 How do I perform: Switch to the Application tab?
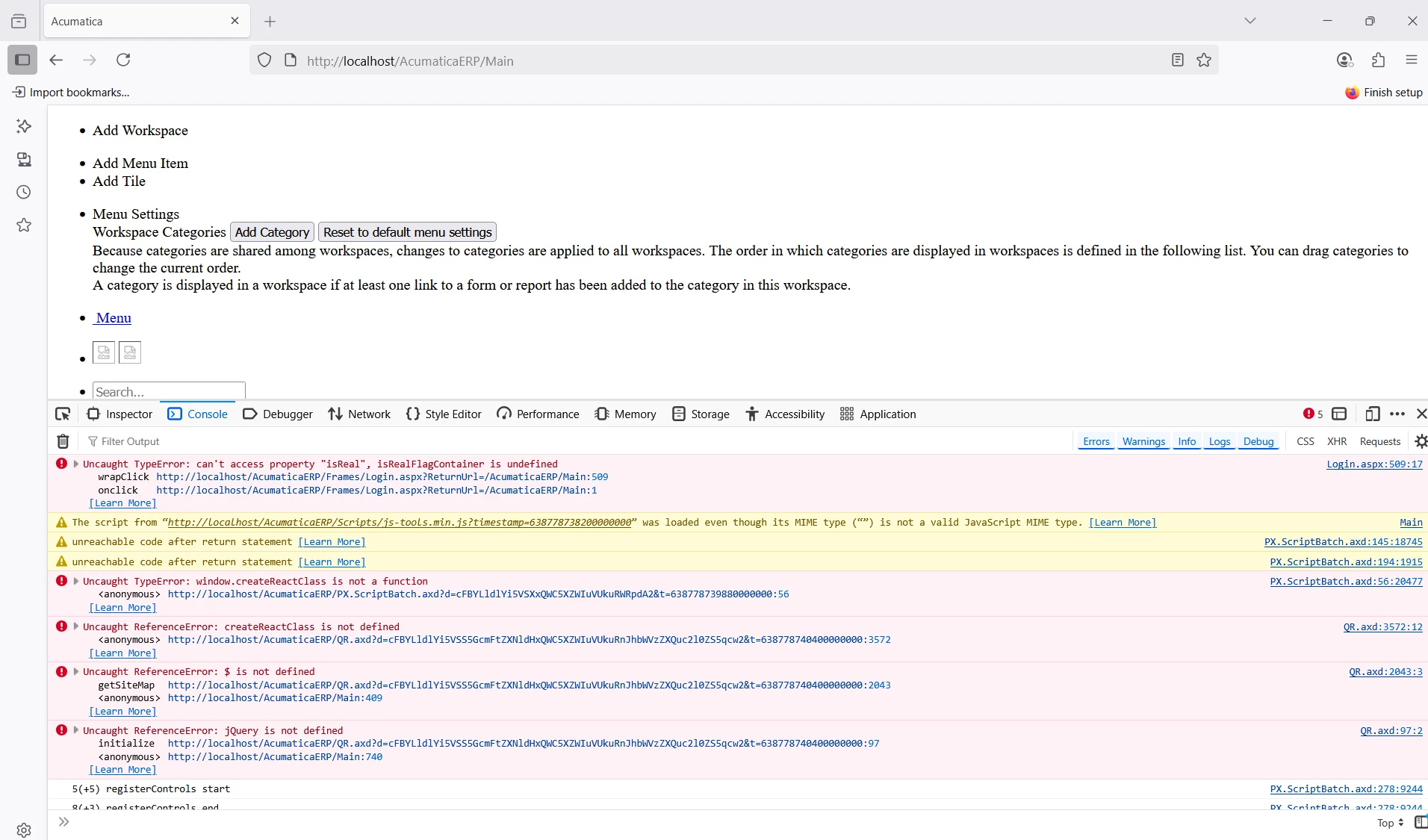point(878,414)
